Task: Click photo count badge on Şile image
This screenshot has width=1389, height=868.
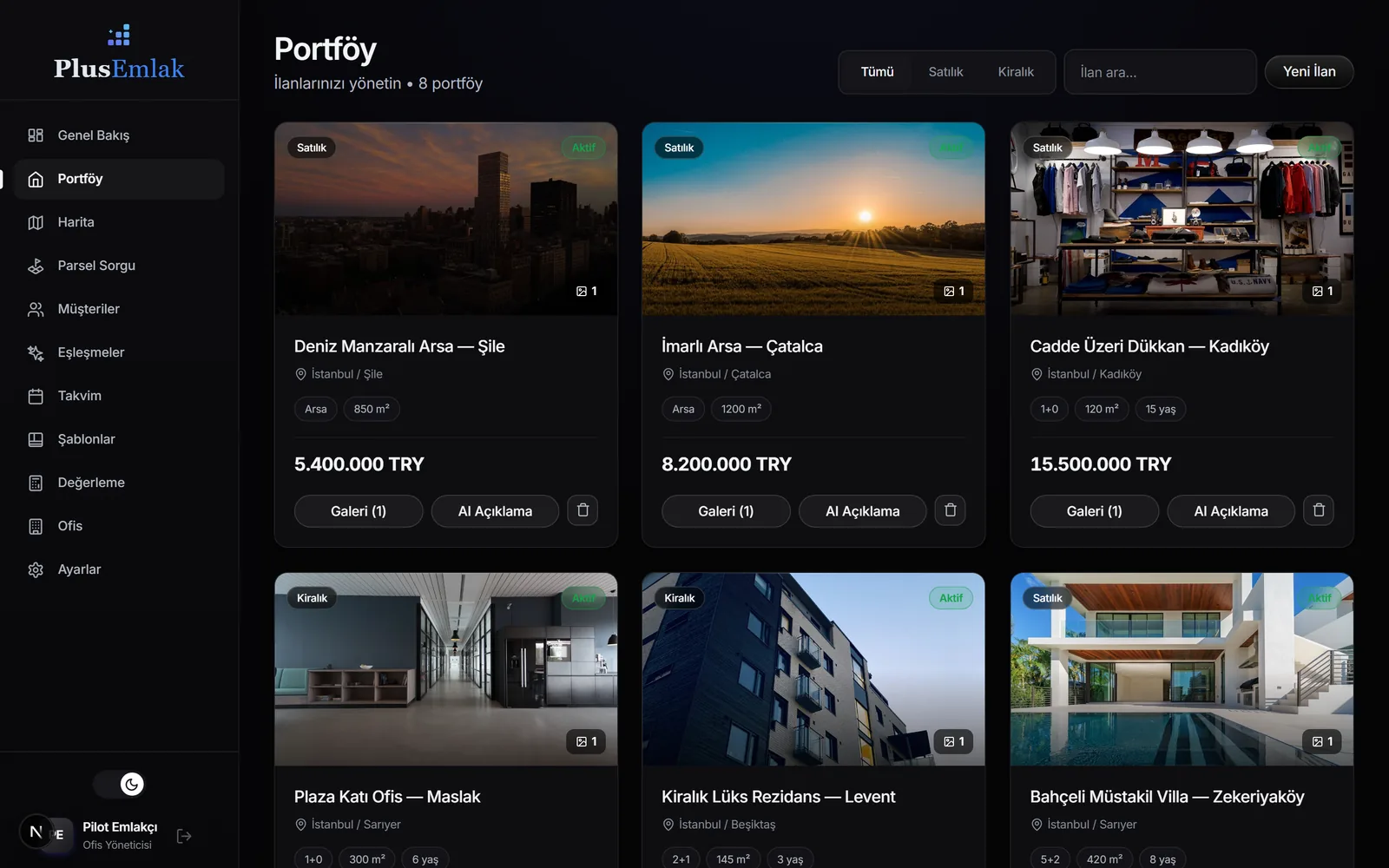Action: click(x=587, y=291)
